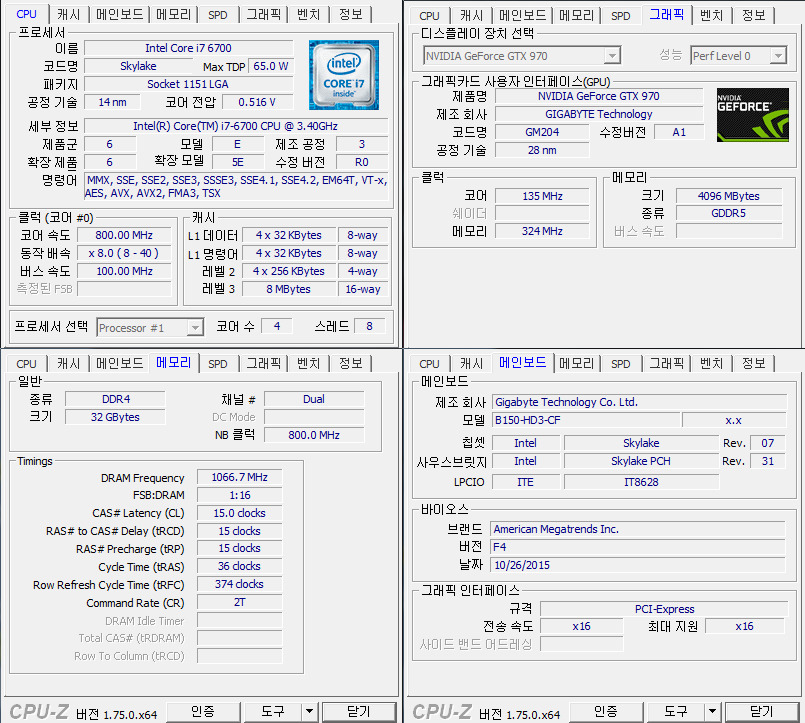This screenshot has width=805, height=723.
Task: Click the NVIDIA GeForce logo
Action: [752, 114]
